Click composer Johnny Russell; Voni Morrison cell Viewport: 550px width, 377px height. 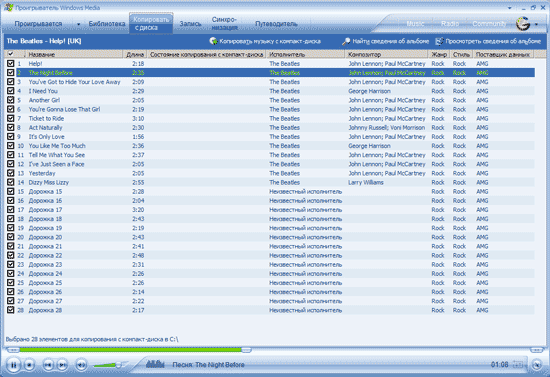coord(387,128)
